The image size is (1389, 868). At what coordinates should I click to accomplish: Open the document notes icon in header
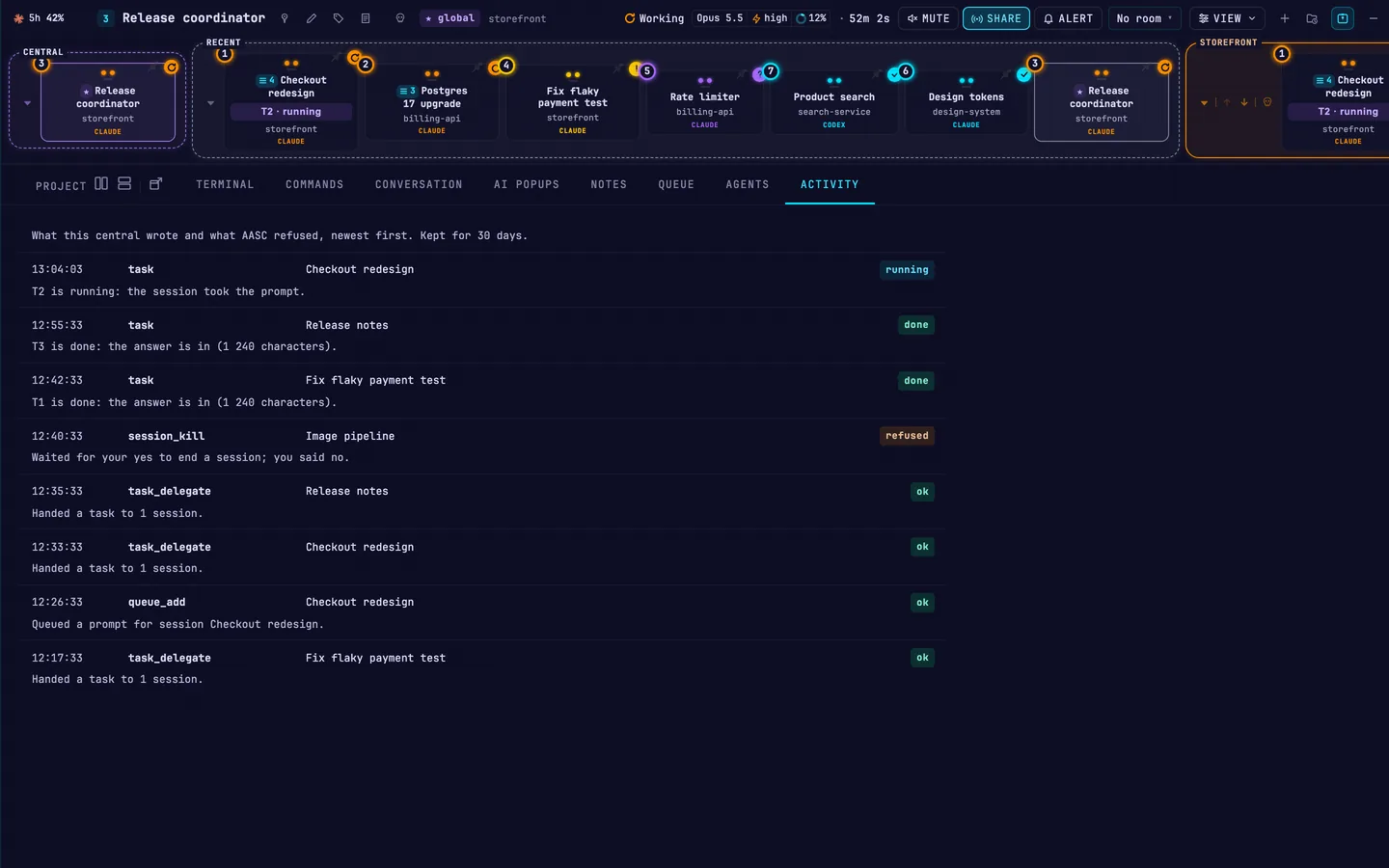pos(366,18)
